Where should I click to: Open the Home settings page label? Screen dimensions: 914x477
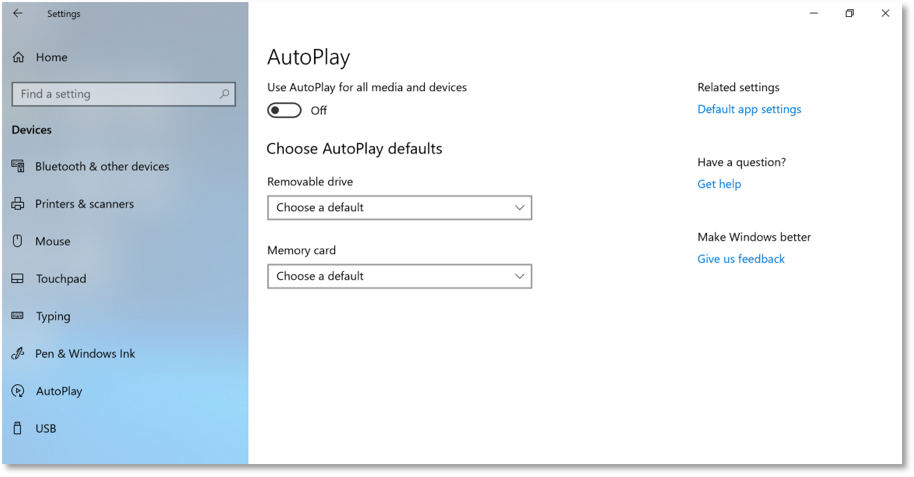point(51,57)
